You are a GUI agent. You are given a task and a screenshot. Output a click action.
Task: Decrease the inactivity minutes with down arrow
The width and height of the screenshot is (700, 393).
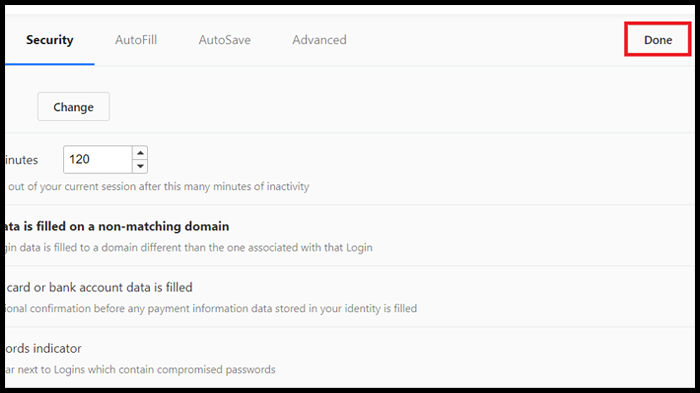140,166
